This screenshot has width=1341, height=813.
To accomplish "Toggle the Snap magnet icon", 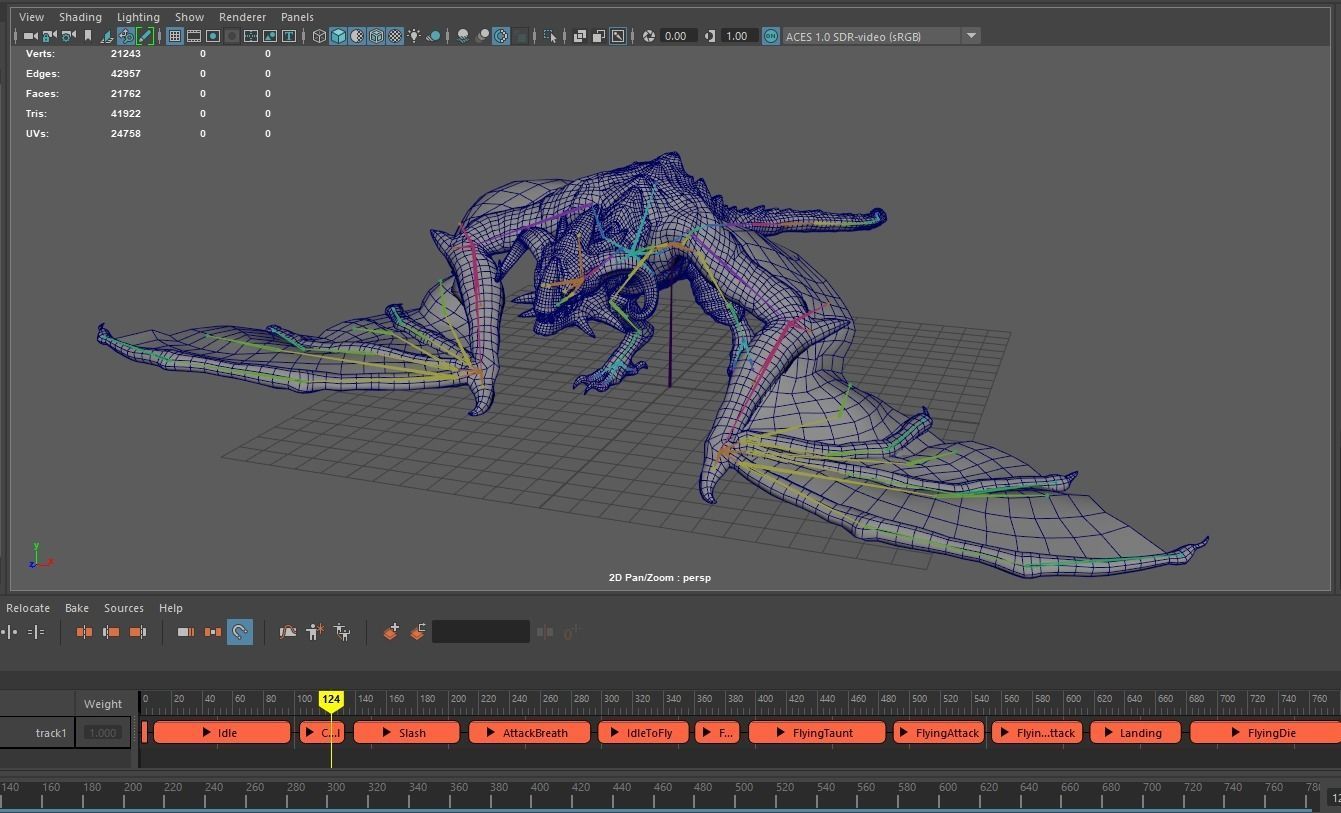I will 240,632.
